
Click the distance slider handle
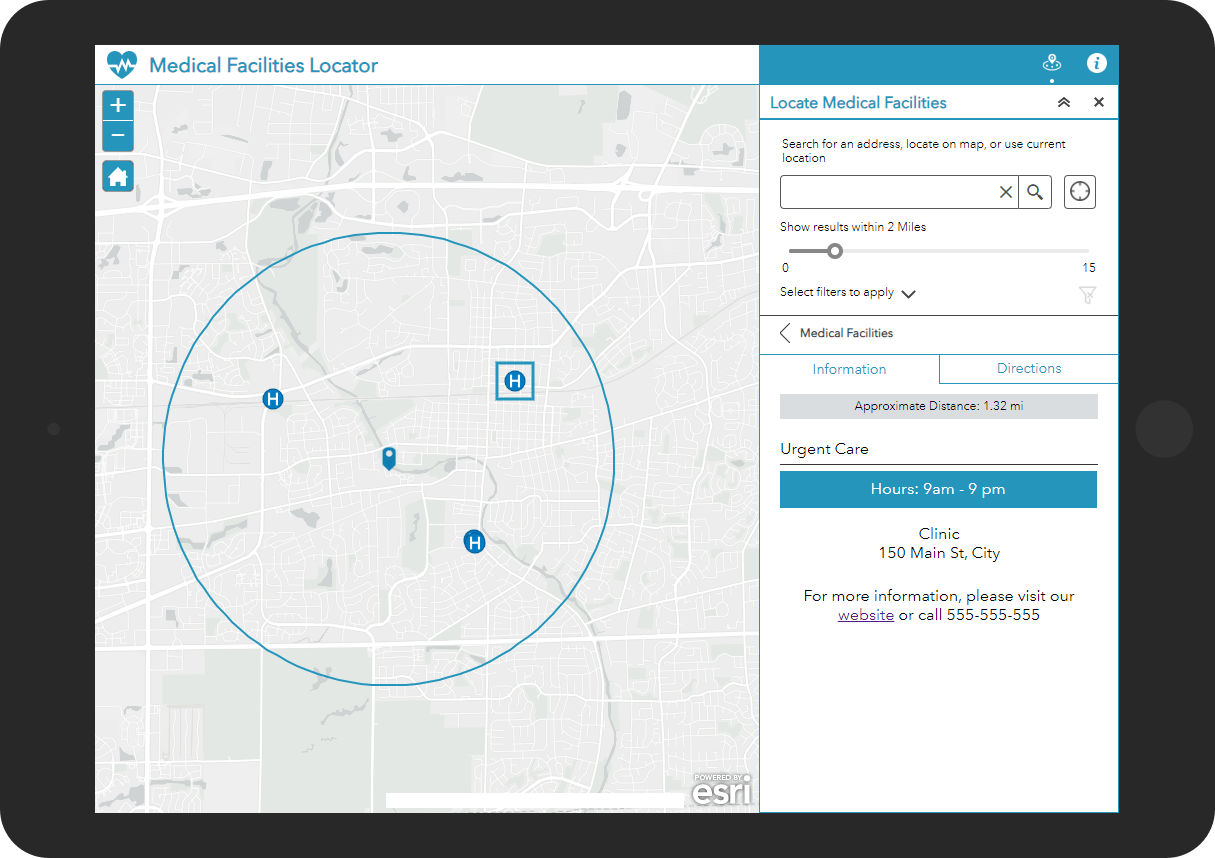coord(835,251)
